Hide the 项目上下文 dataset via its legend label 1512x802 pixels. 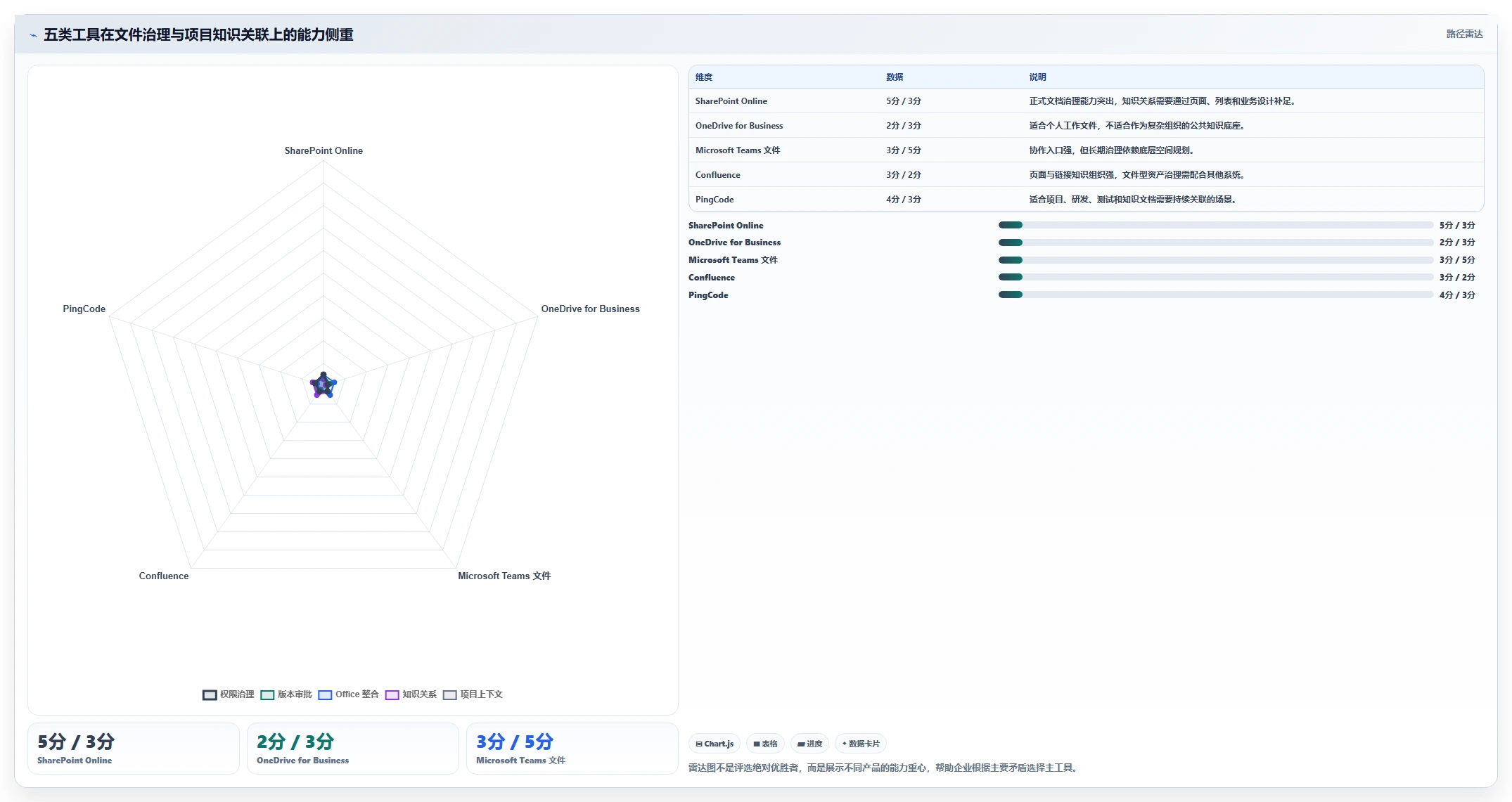pyautogui.click(x=481, y=694)
